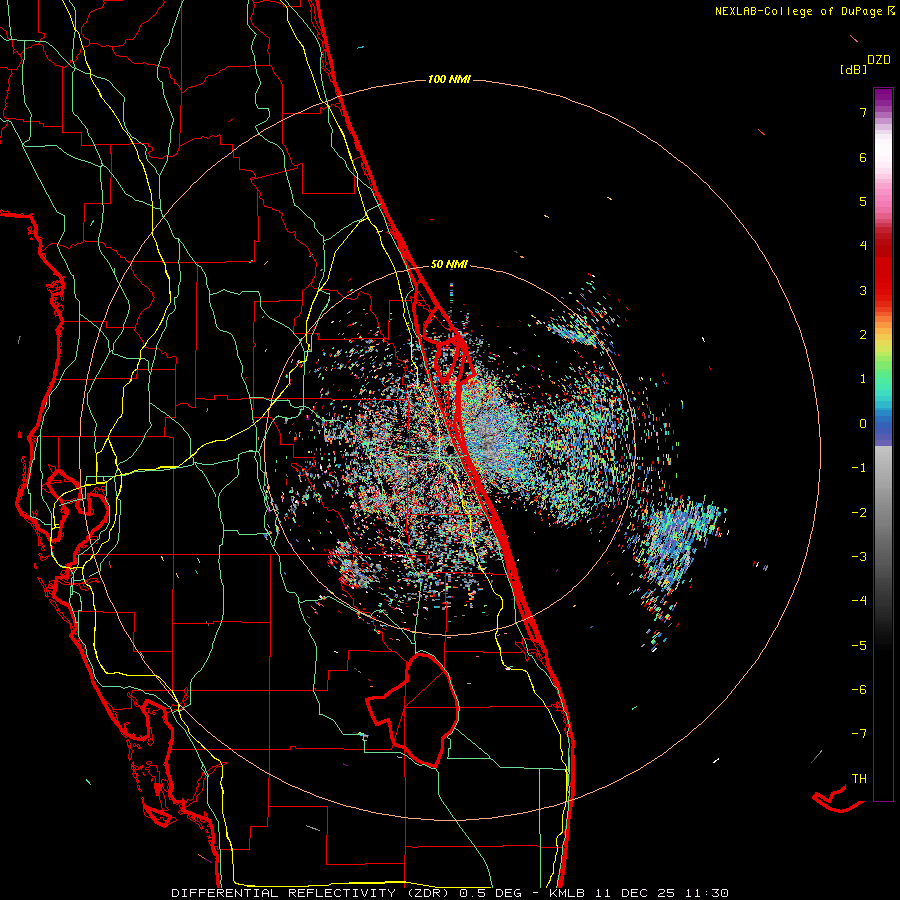Viewport: 900px width, 900px height.
Task: Click the 0 dB label on color scale
Action: pyautogui.click(x=863, y=424)
